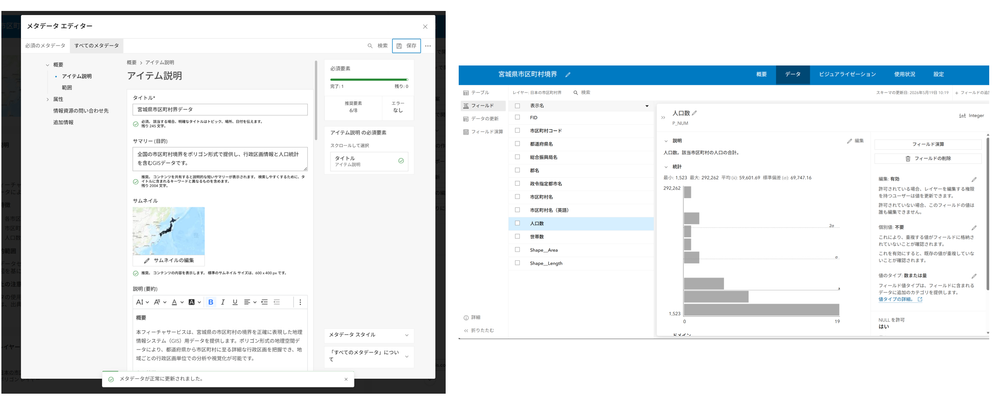999x399 pixels.
Task: Click the タイトル input field
Action: (x=220, y=110)
